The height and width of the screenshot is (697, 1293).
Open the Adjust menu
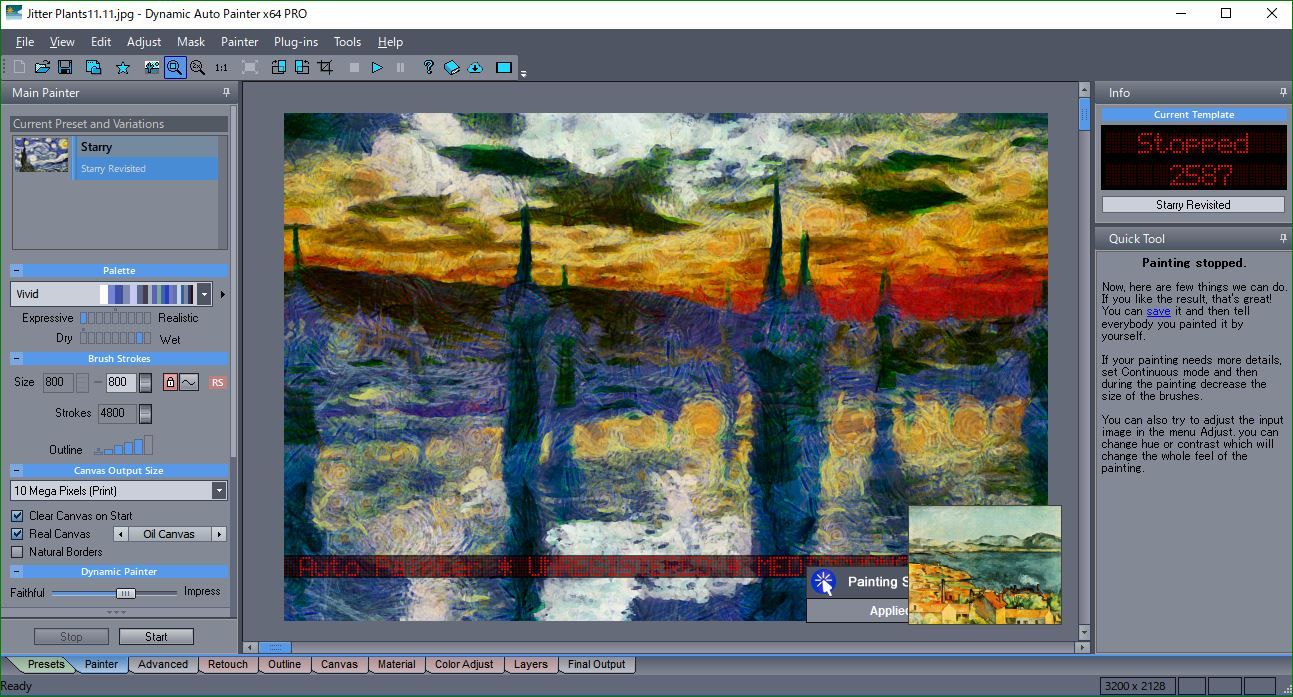point(144,42)
